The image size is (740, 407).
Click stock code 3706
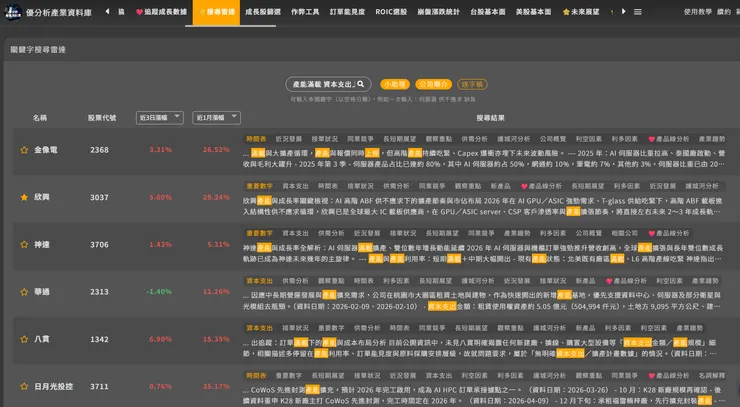click(x=99, y=245)
